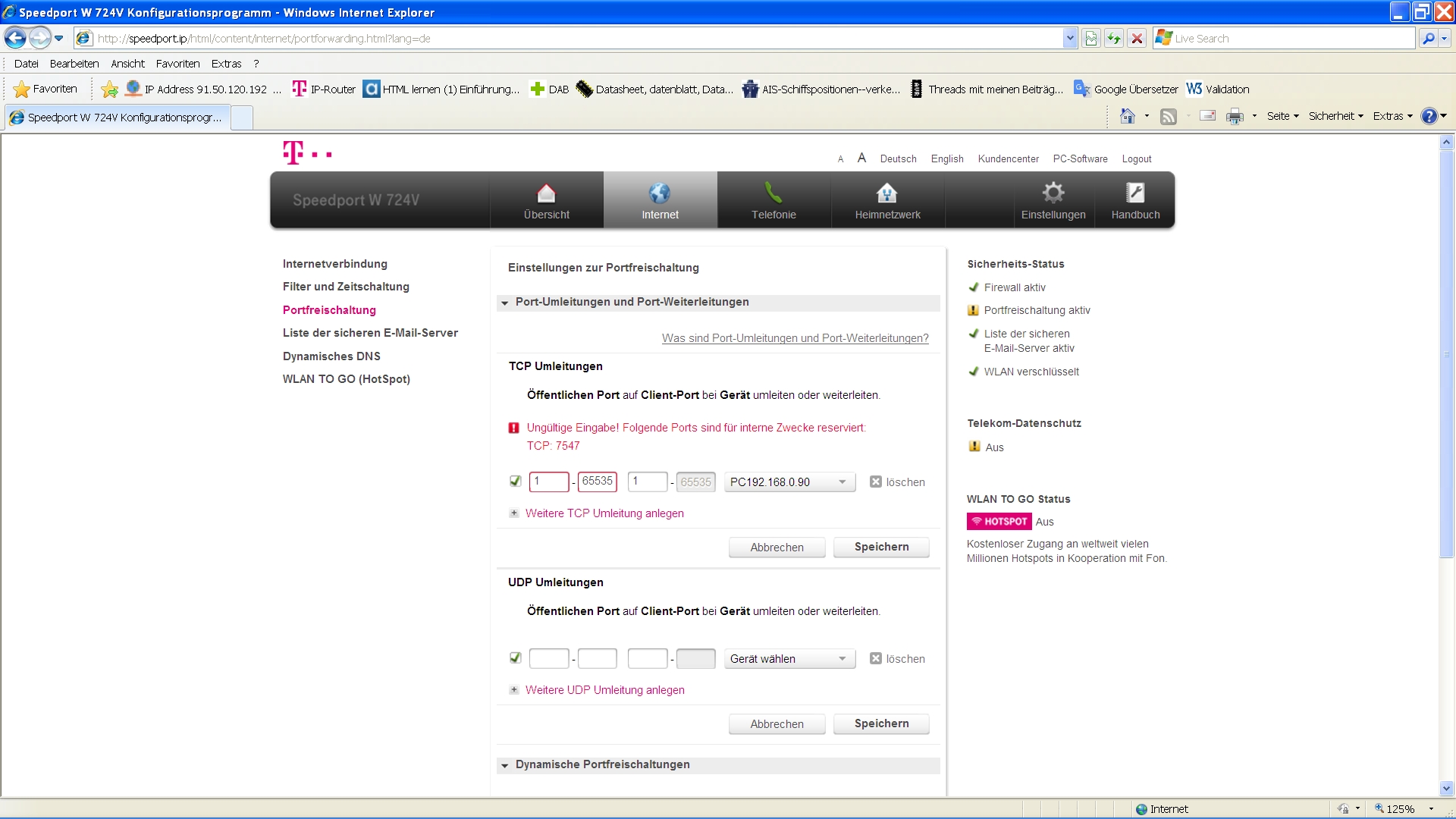Click the scrollbar down arrow
Image resolution: width=1456 pixels, height=819 pixels.
point(1446,789)
